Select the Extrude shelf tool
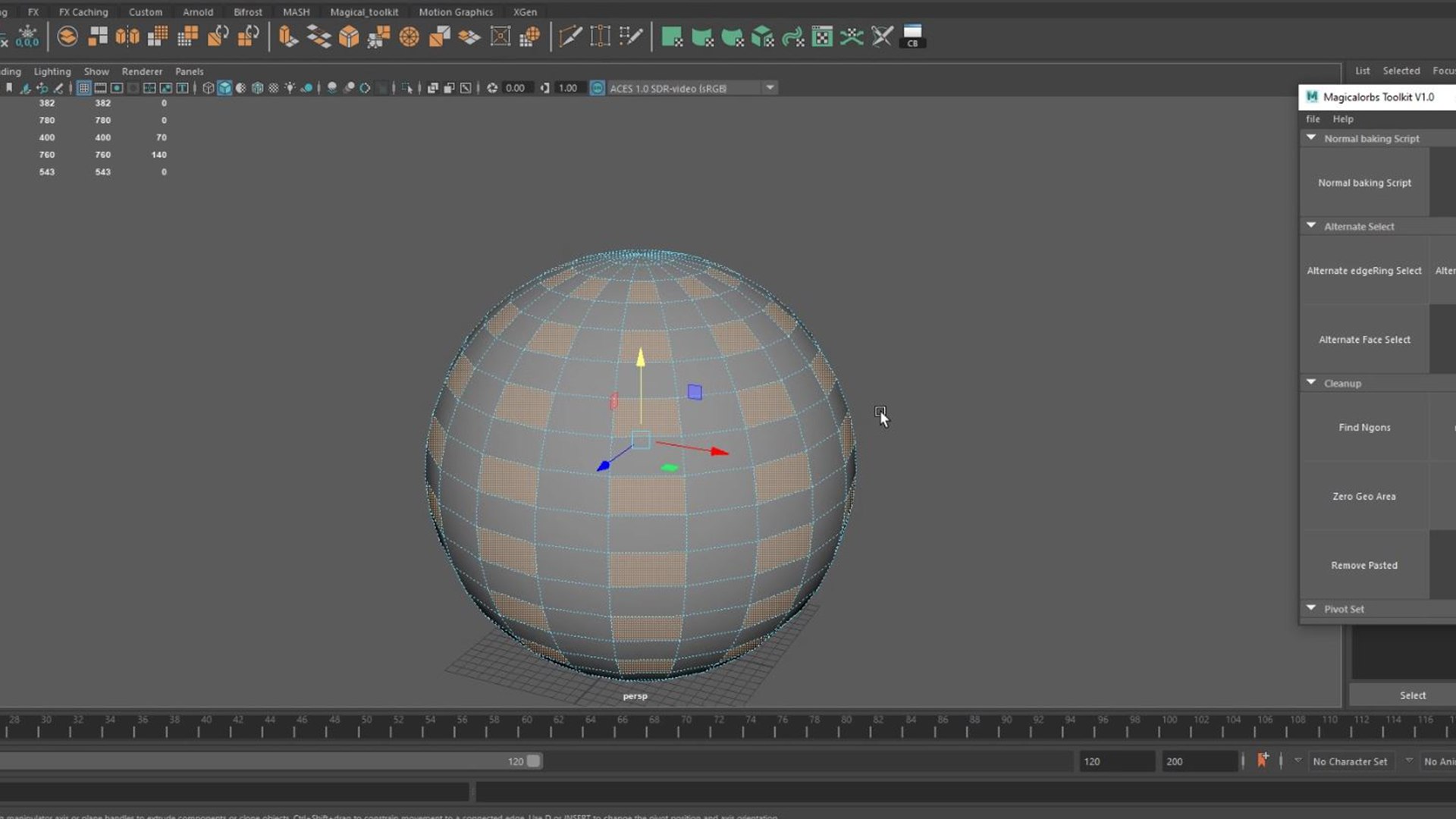 click(x=287, y=36)
